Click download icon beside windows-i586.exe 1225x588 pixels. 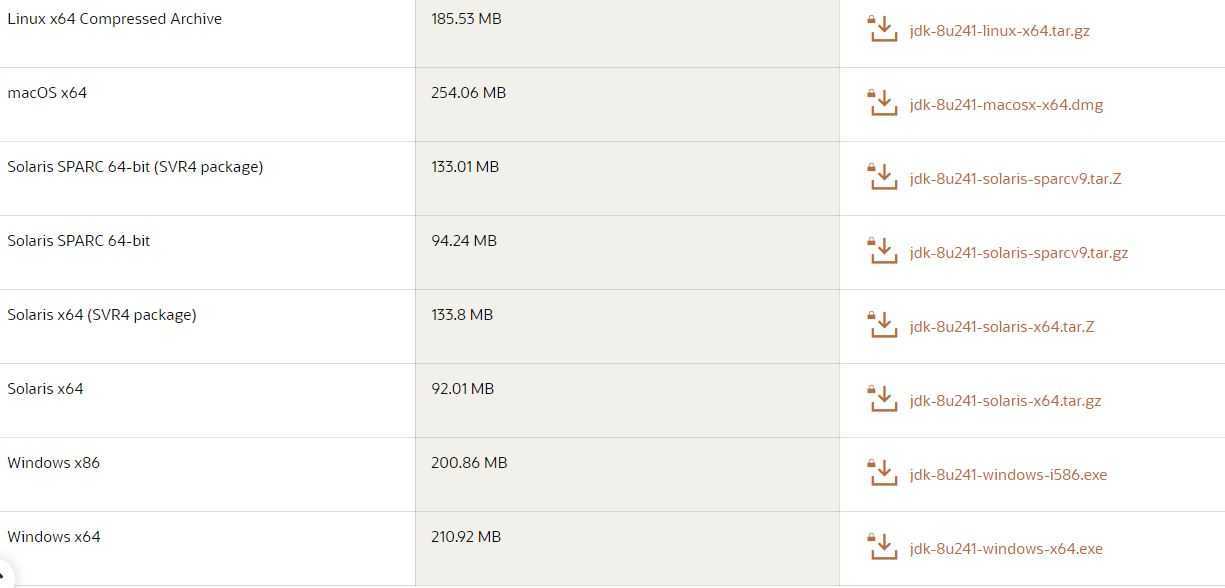pos(882,473)
